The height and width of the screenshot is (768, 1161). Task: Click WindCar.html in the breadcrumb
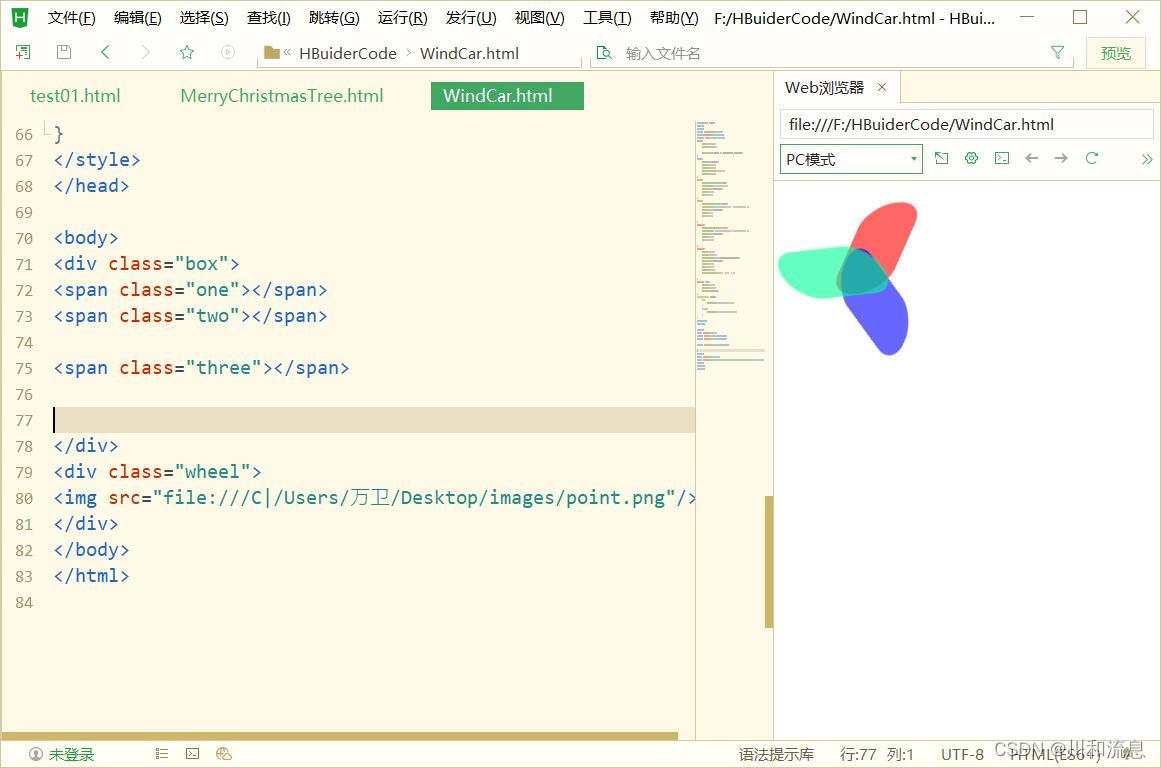(x=469, y=53)
